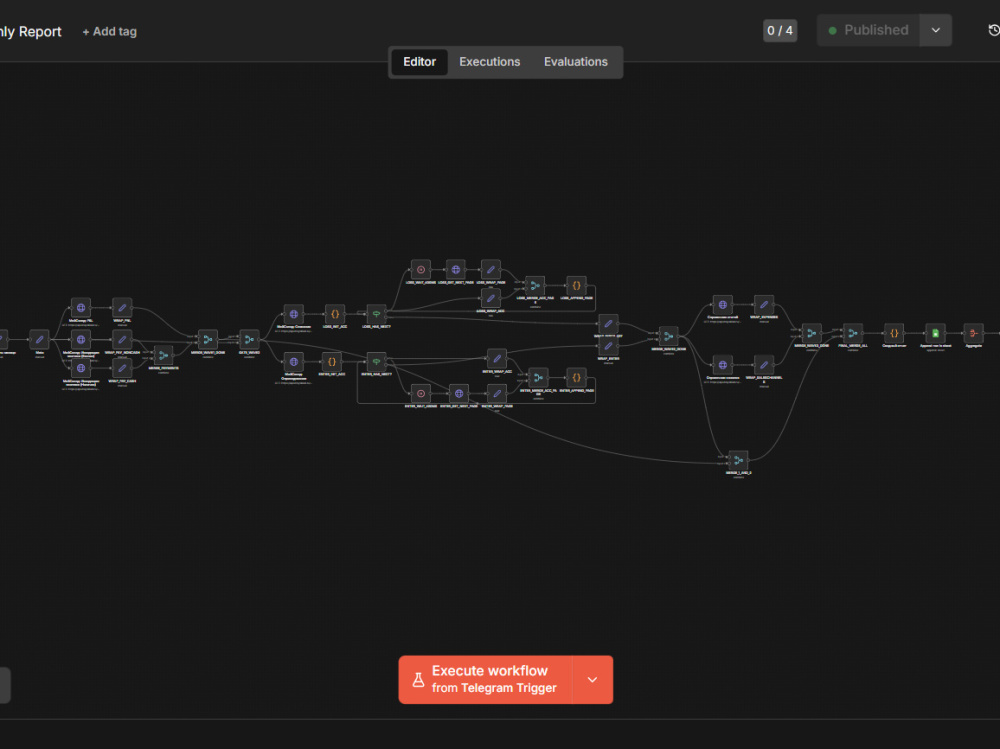Select the MERGE_1_AND_3 merge node
This screenshot has width=1000, height=749.
click(739, 460)
